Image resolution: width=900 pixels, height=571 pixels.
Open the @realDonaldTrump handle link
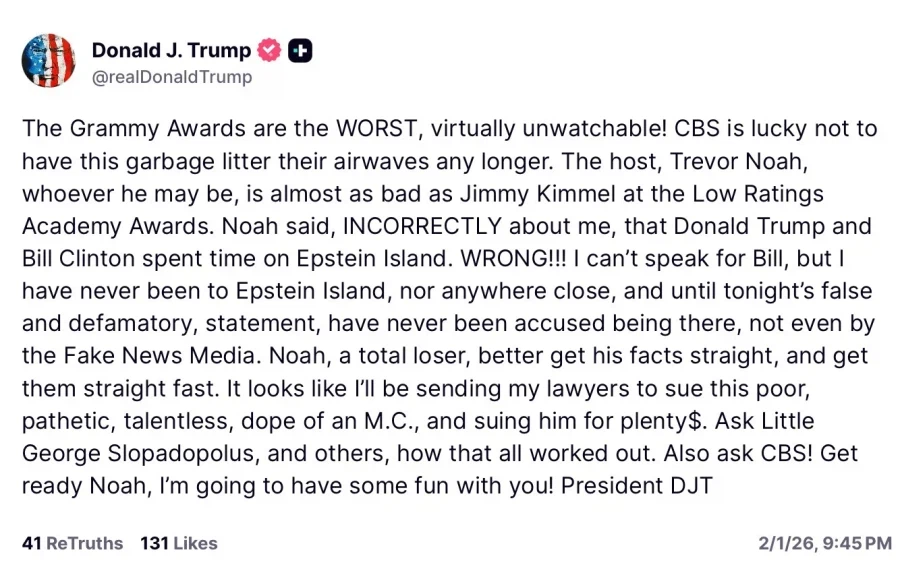coord(172,77)
